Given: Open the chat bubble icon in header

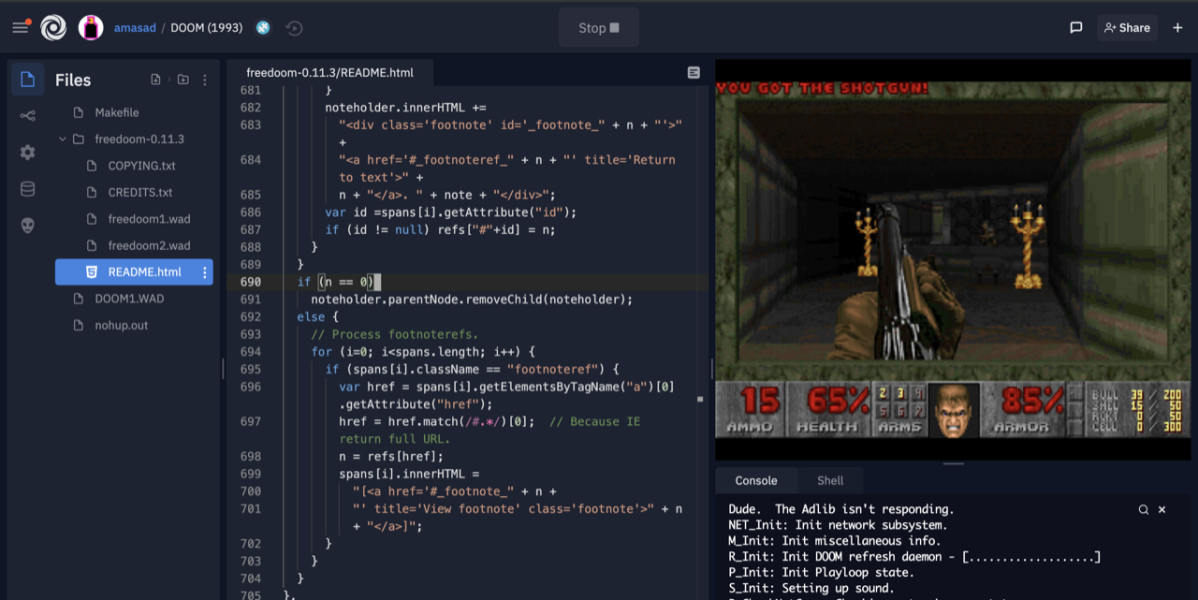Looking at the screenshot, I should (1076, 28).
